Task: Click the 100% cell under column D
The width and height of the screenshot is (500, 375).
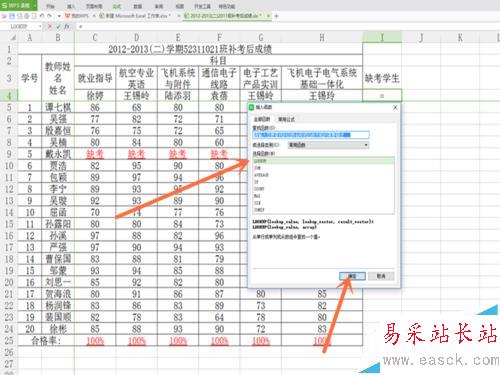Action: tap(136, 341)
